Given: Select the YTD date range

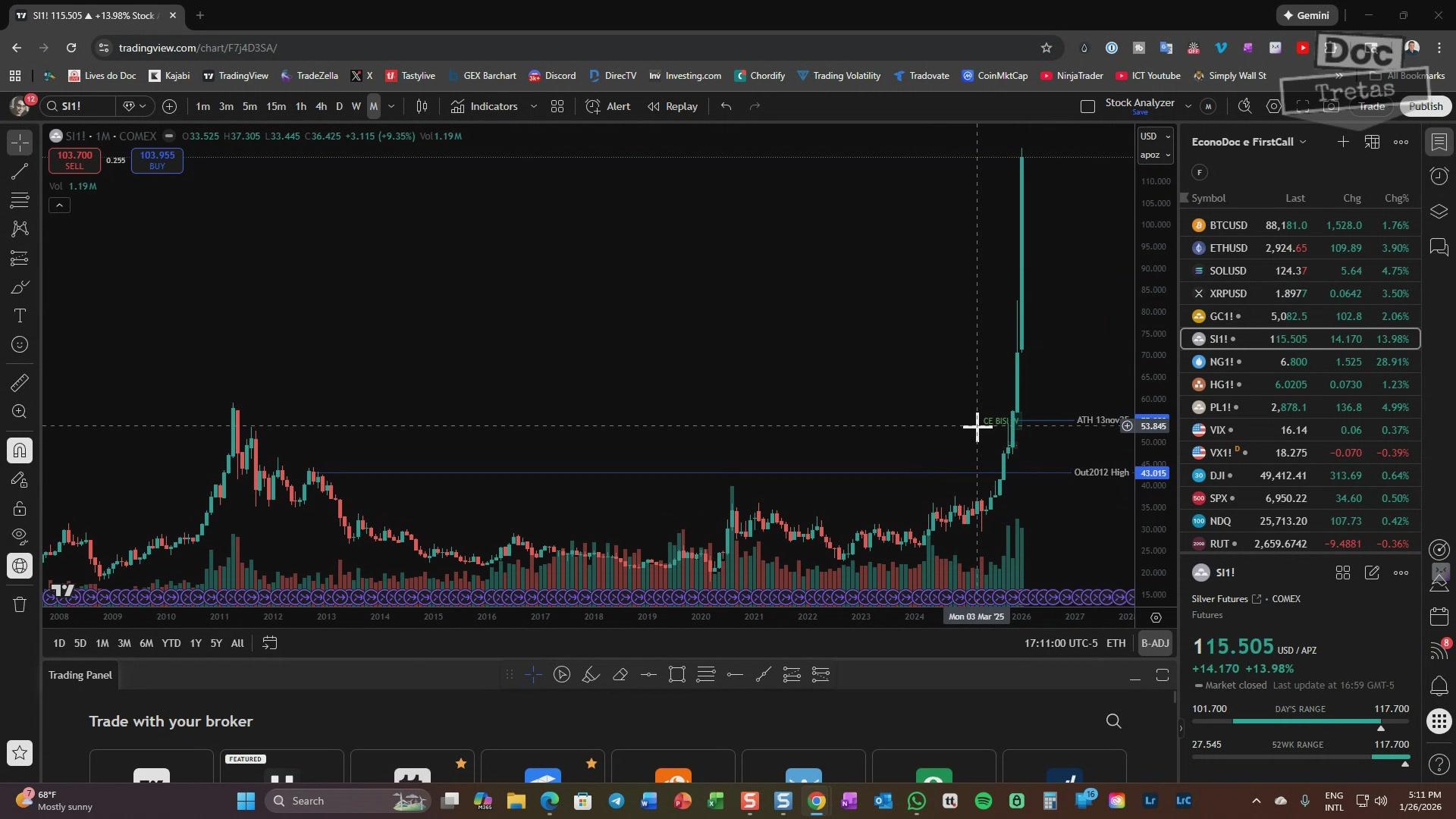Looking at the screenshot, I should (171, 643).
